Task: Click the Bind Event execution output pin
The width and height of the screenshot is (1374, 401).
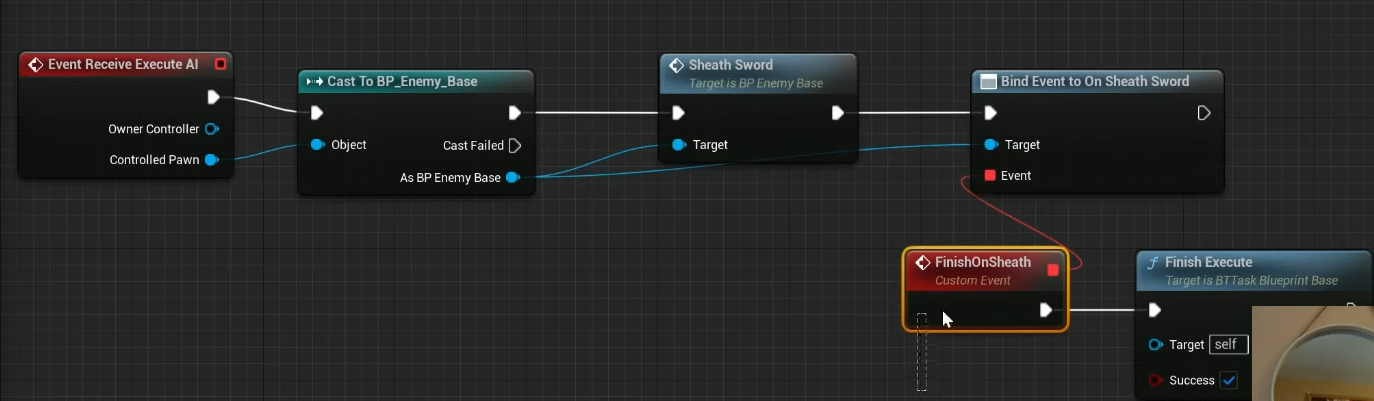Action: pyautogui.click(x=1204, y=113)
